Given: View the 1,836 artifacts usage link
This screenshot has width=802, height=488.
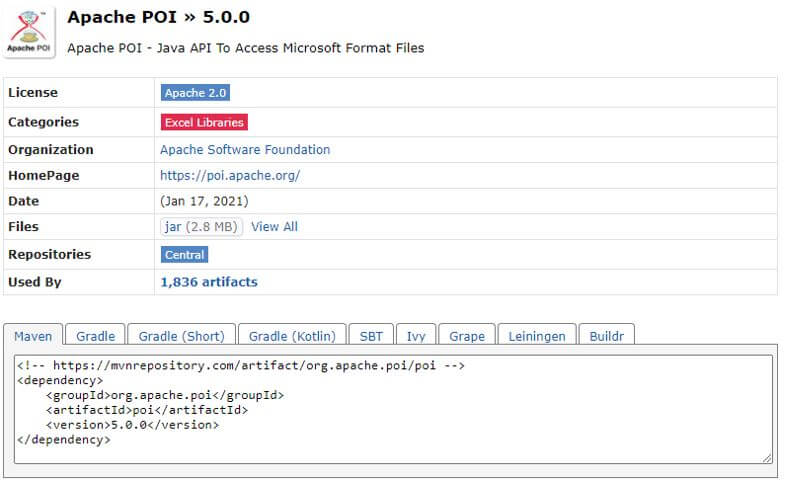Looking at the screenshot, I should 209,282.
